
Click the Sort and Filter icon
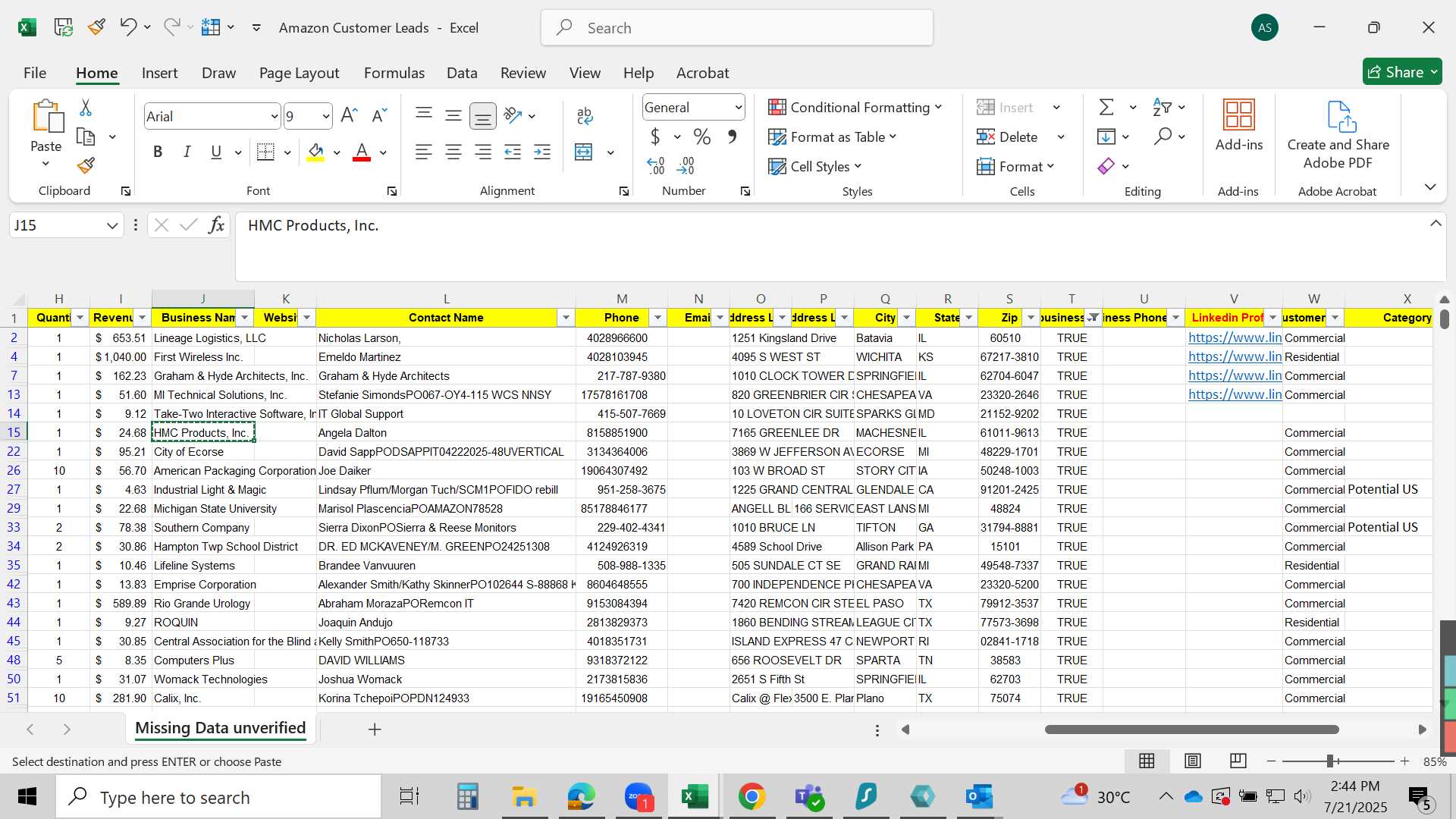(1162, 107)
